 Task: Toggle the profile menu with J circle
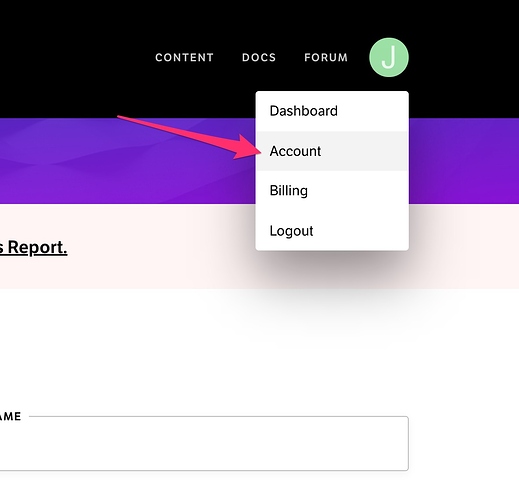coord(389,57)
